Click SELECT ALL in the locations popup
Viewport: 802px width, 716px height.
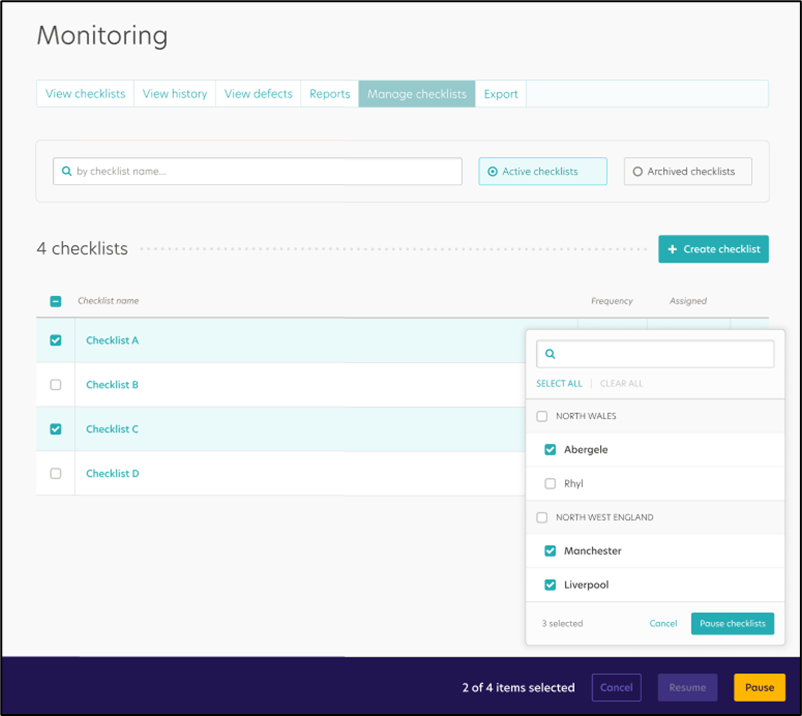[559, 383]
